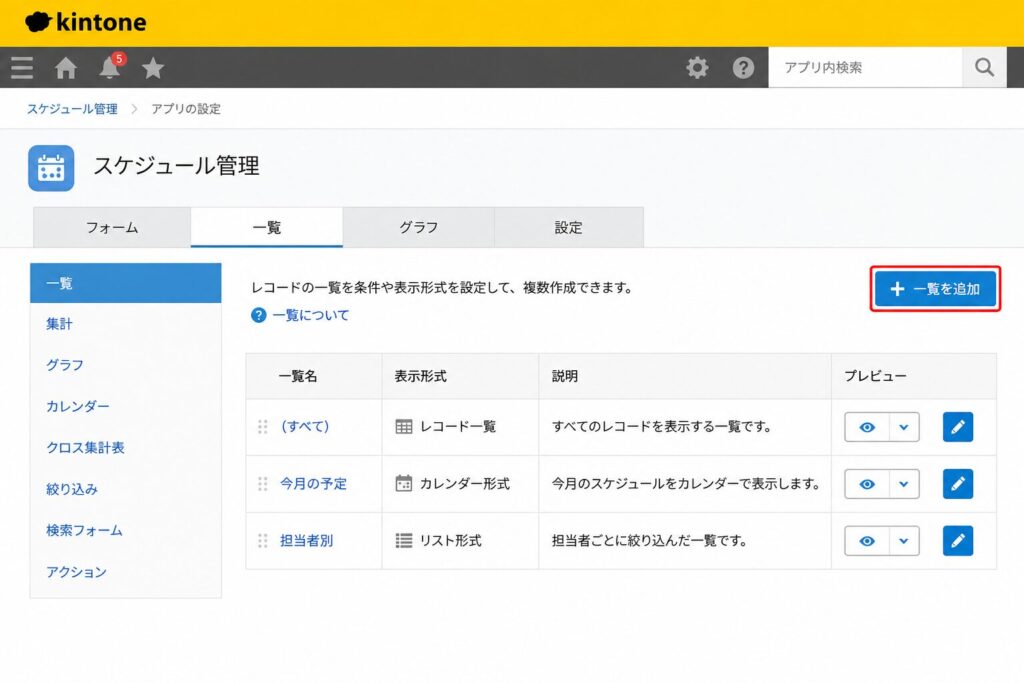Open the favorites star icon

(x=153, y=68)
